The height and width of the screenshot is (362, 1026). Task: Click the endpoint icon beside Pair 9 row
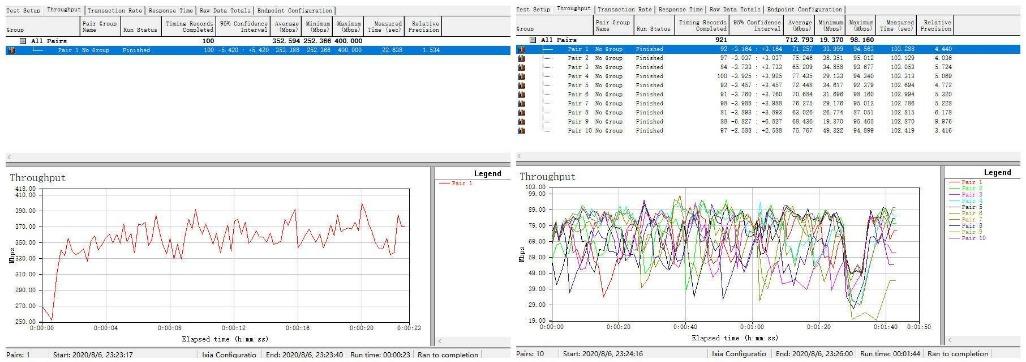pyautogui.click(x=522, y=122)
